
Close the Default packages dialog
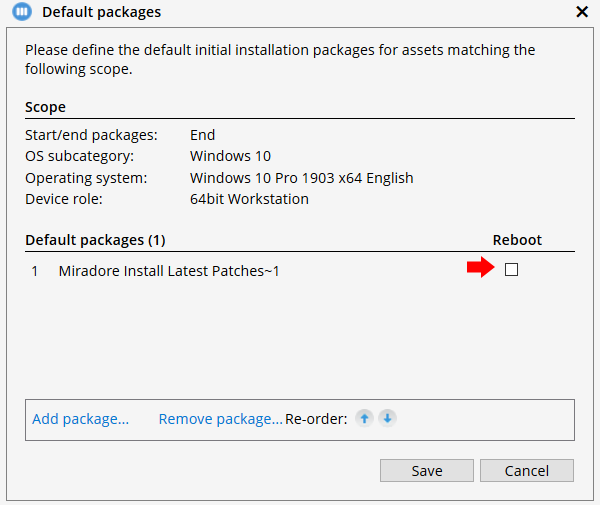click(582, 12)
